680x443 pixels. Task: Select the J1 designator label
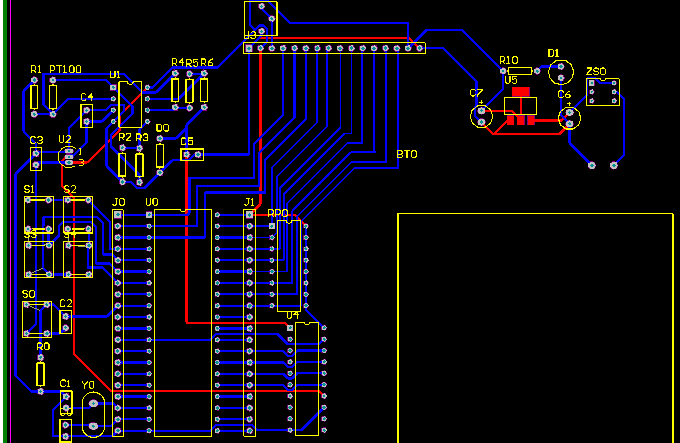(x=249, y=202)
